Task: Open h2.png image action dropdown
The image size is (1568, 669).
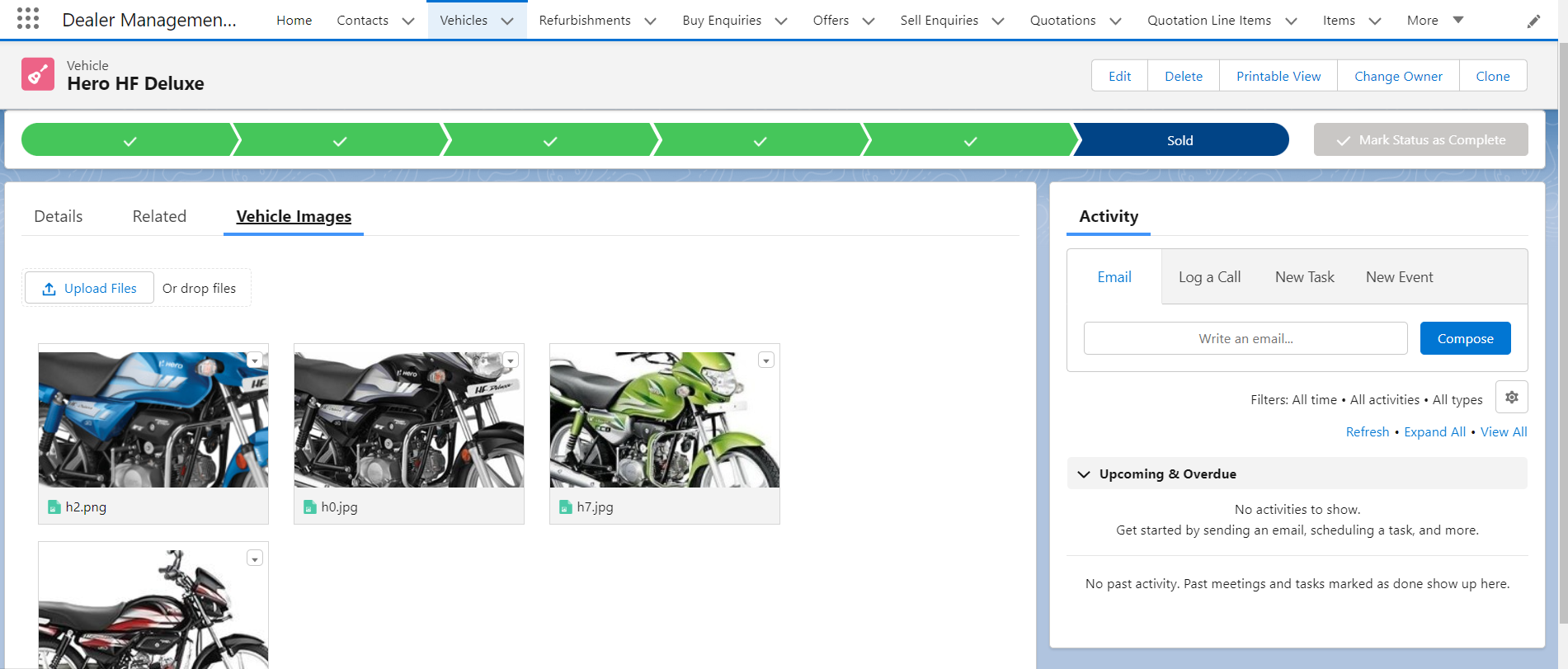Action: point(255,360)
